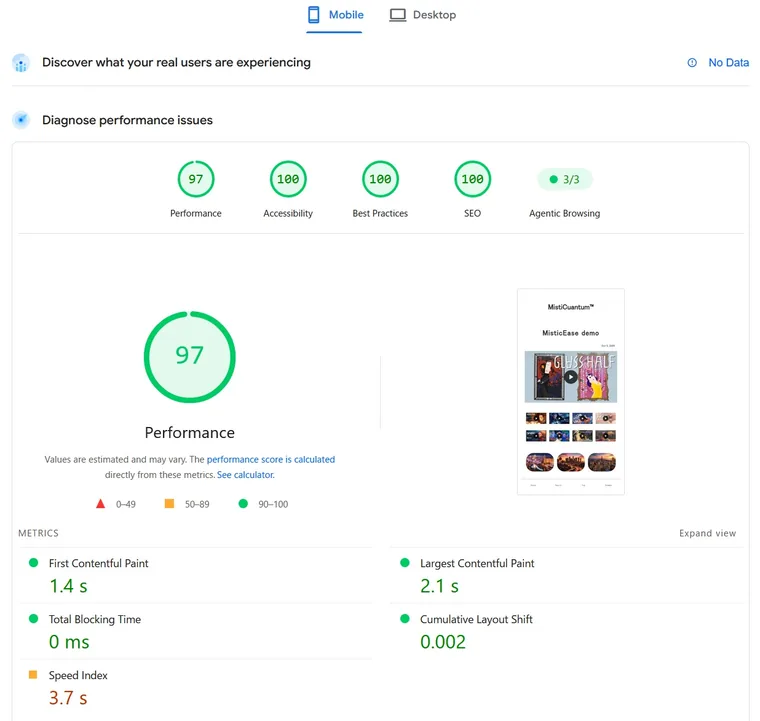This screenshot has width=760, height=721.
Task: Toggle Expand view for metrics
Action: (707, 533)
